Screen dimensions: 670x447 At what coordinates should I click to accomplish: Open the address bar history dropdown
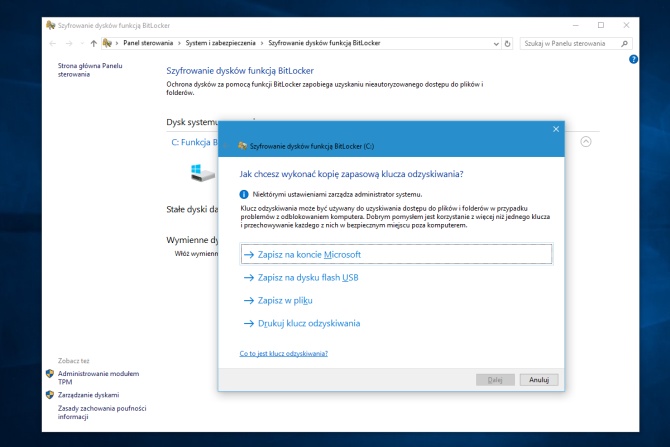pos(495,44)
